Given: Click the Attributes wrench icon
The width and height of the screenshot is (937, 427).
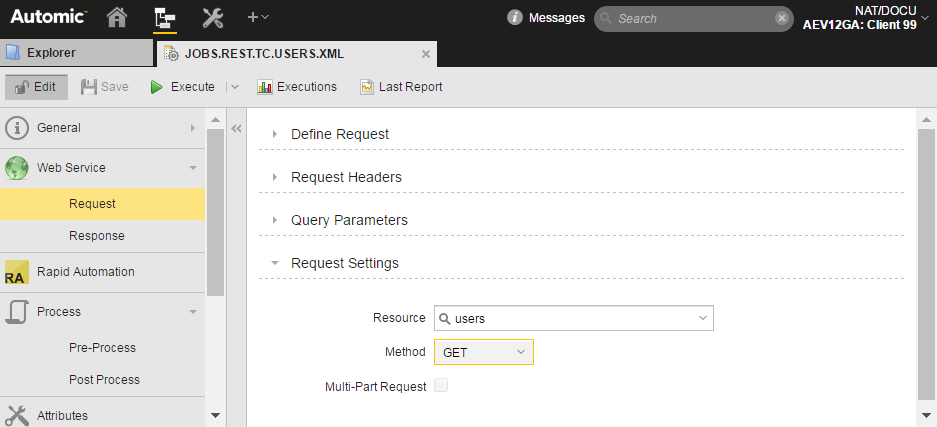Looking at the screenshot, I should tap(17, 416).
